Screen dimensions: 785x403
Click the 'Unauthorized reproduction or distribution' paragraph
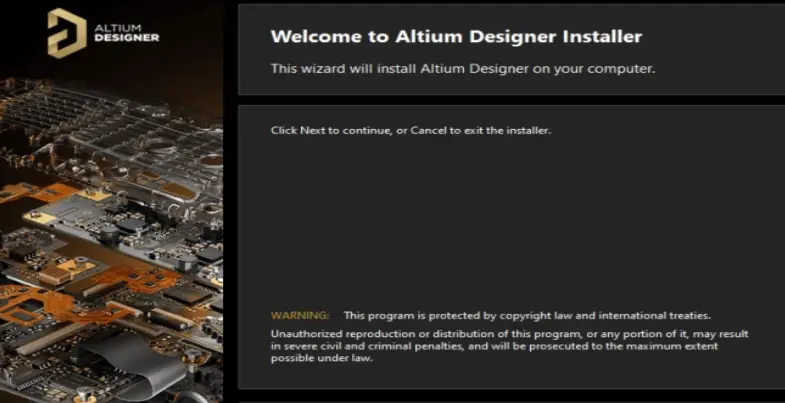[x=510, y=346]
